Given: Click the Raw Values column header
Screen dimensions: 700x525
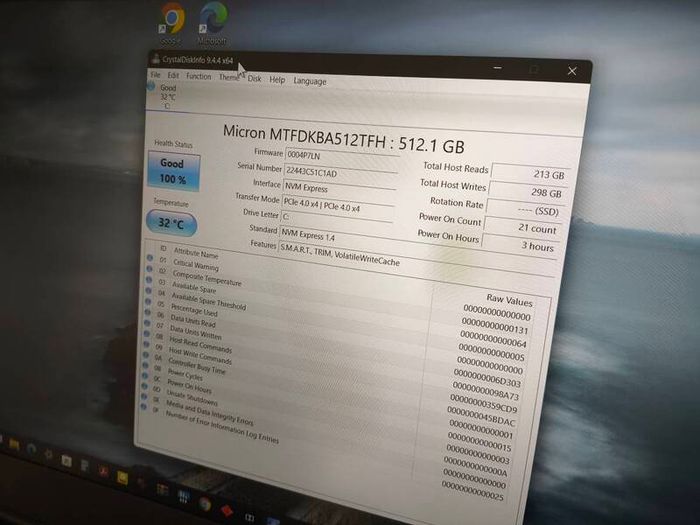Looking at the screenshot, I should (x=509, y=300).
